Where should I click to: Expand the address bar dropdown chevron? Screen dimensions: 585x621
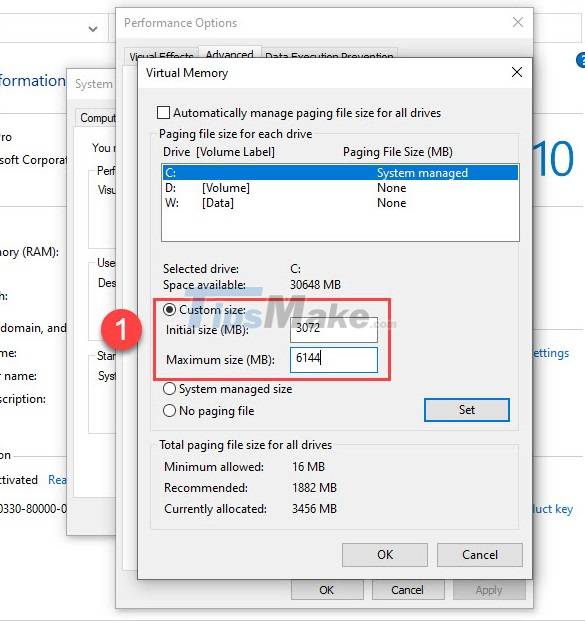[93, 29]
